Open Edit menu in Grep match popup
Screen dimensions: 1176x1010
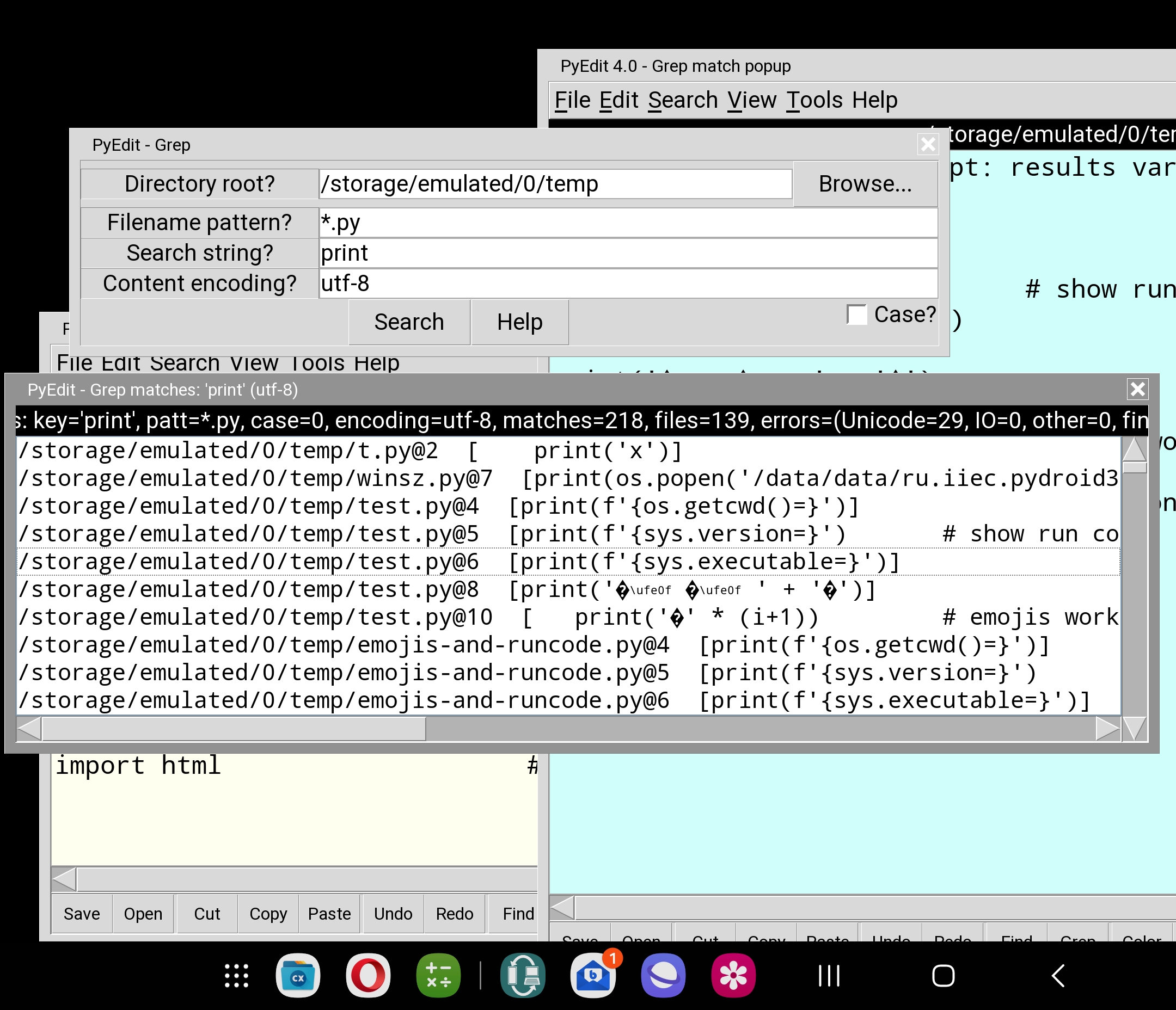tap(619, 100)
